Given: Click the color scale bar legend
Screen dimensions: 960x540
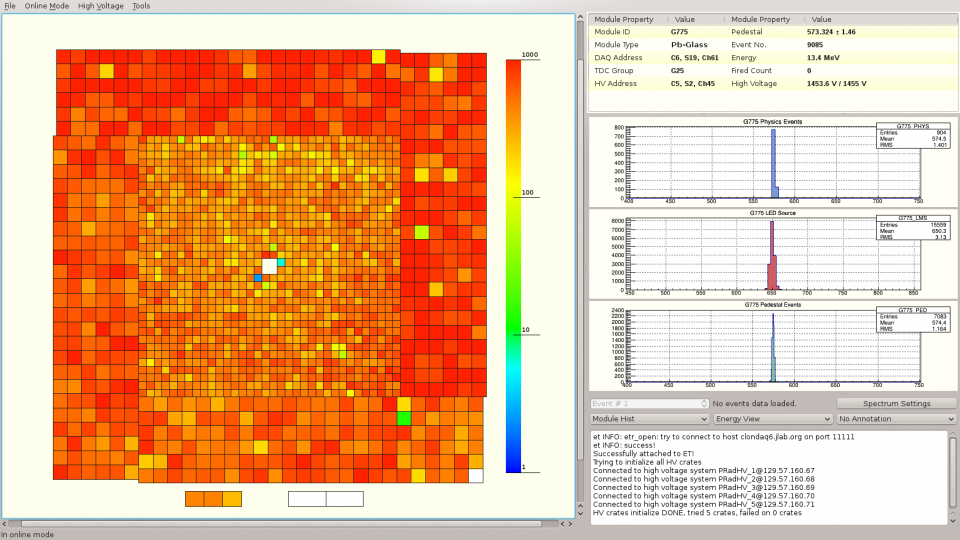Looking at the screenshot, I should point(513,266).
